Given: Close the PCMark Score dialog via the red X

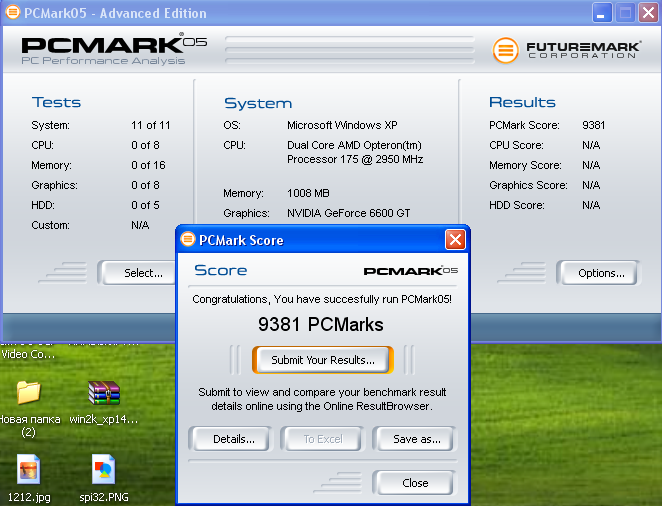Looking at the screenshot, I should tap(455, 240).
